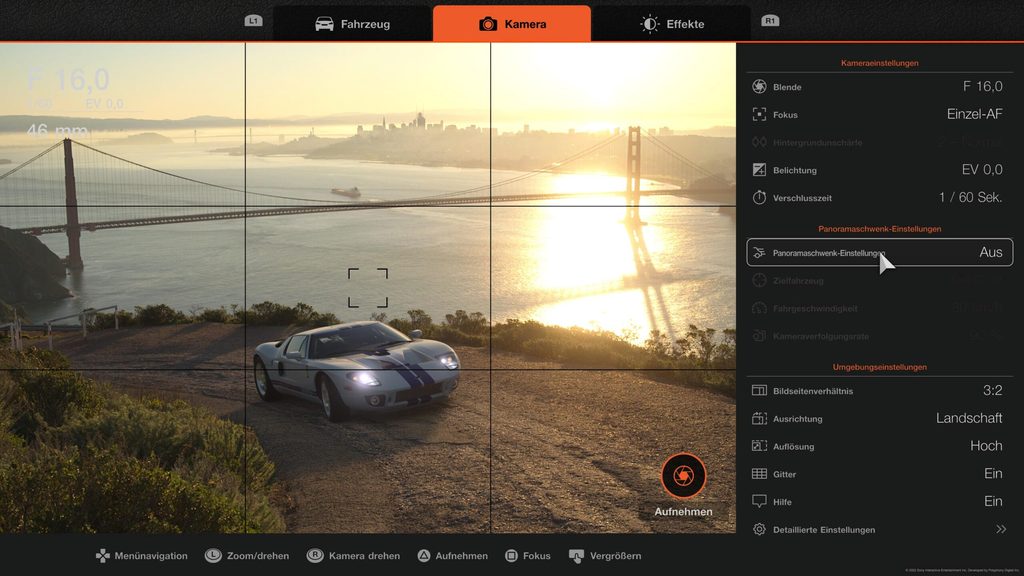
Task: Adjust the Blende value F 16,0
Action: pyautogui.click(x=982, y=87)
